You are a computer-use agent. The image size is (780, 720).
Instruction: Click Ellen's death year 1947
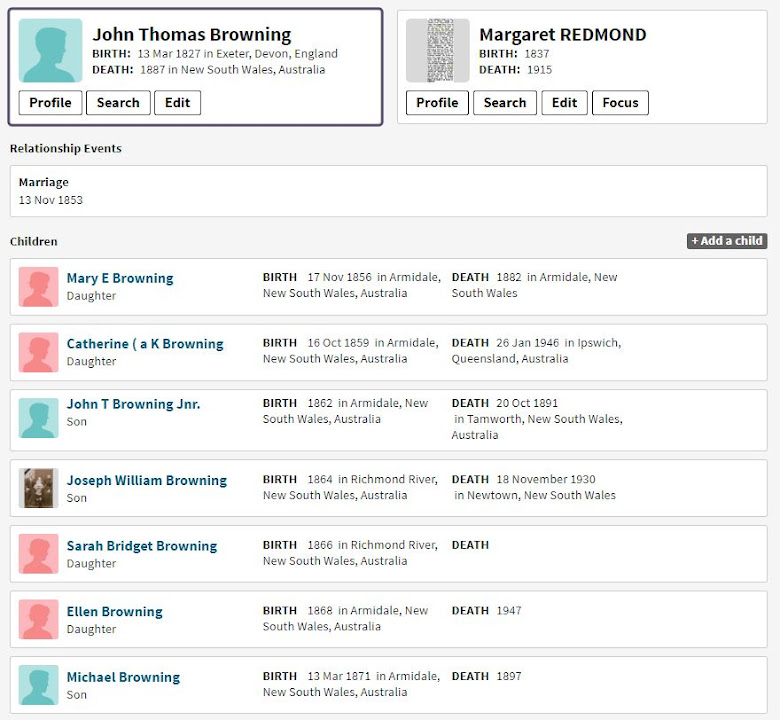pos(508,611)
